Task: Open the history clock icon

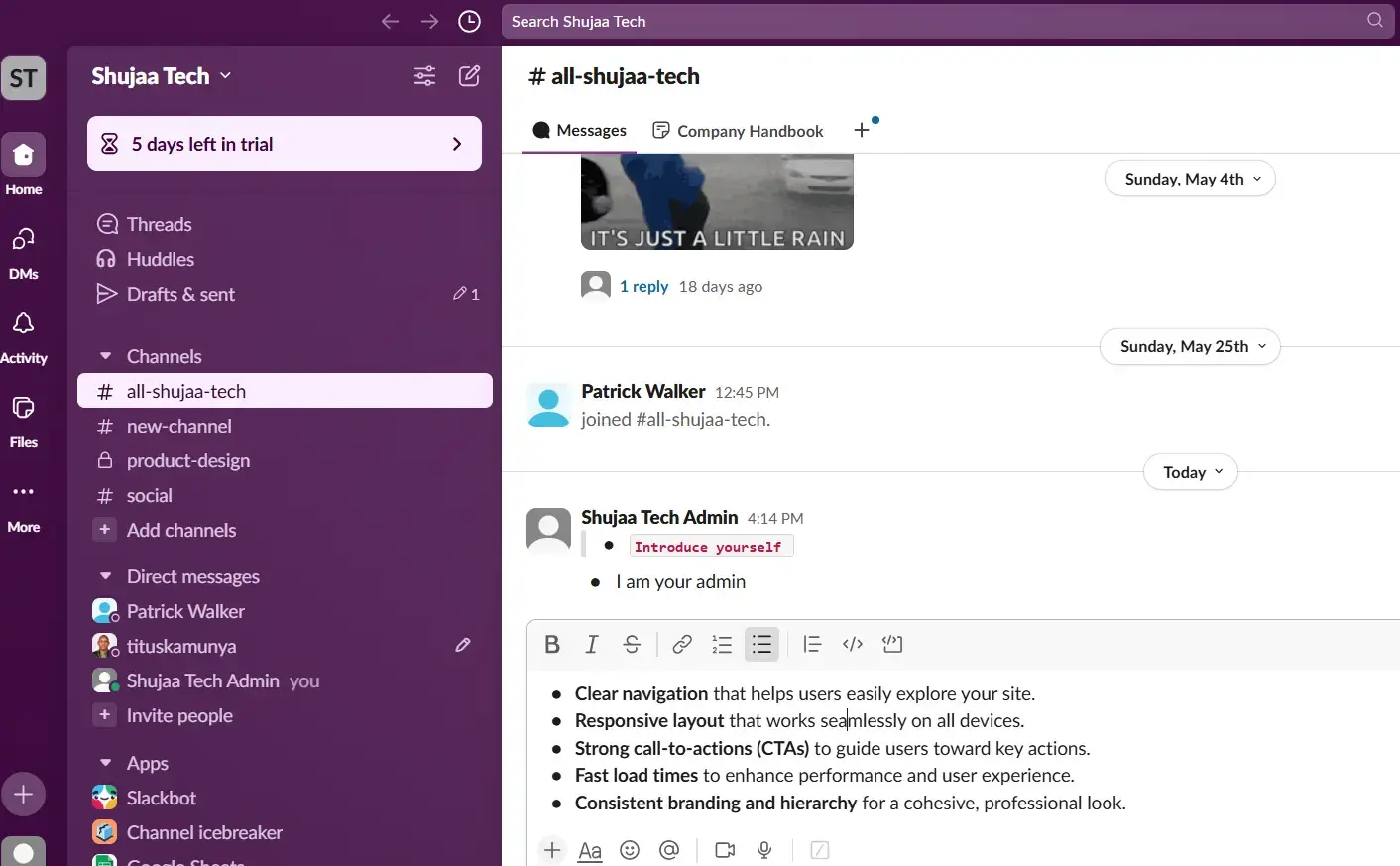Action: (469, 22)
